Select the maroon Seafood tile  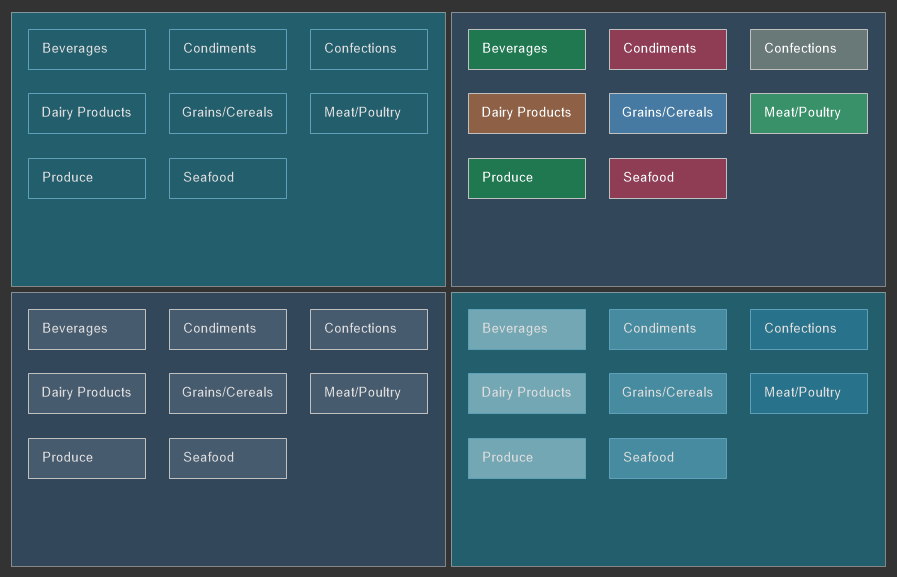pyautogui.click(x=667, y=178)
